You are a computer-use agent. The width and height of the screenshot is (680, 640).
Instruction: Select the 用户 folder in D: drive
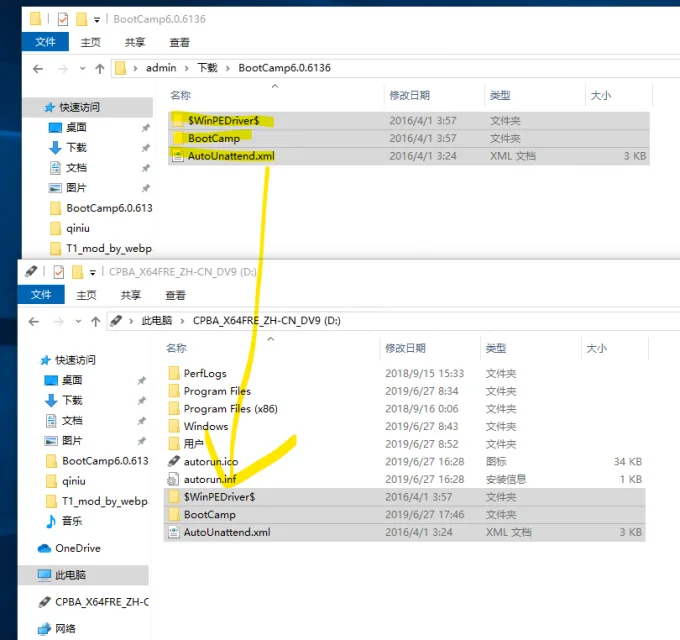[x=404, y=444]
